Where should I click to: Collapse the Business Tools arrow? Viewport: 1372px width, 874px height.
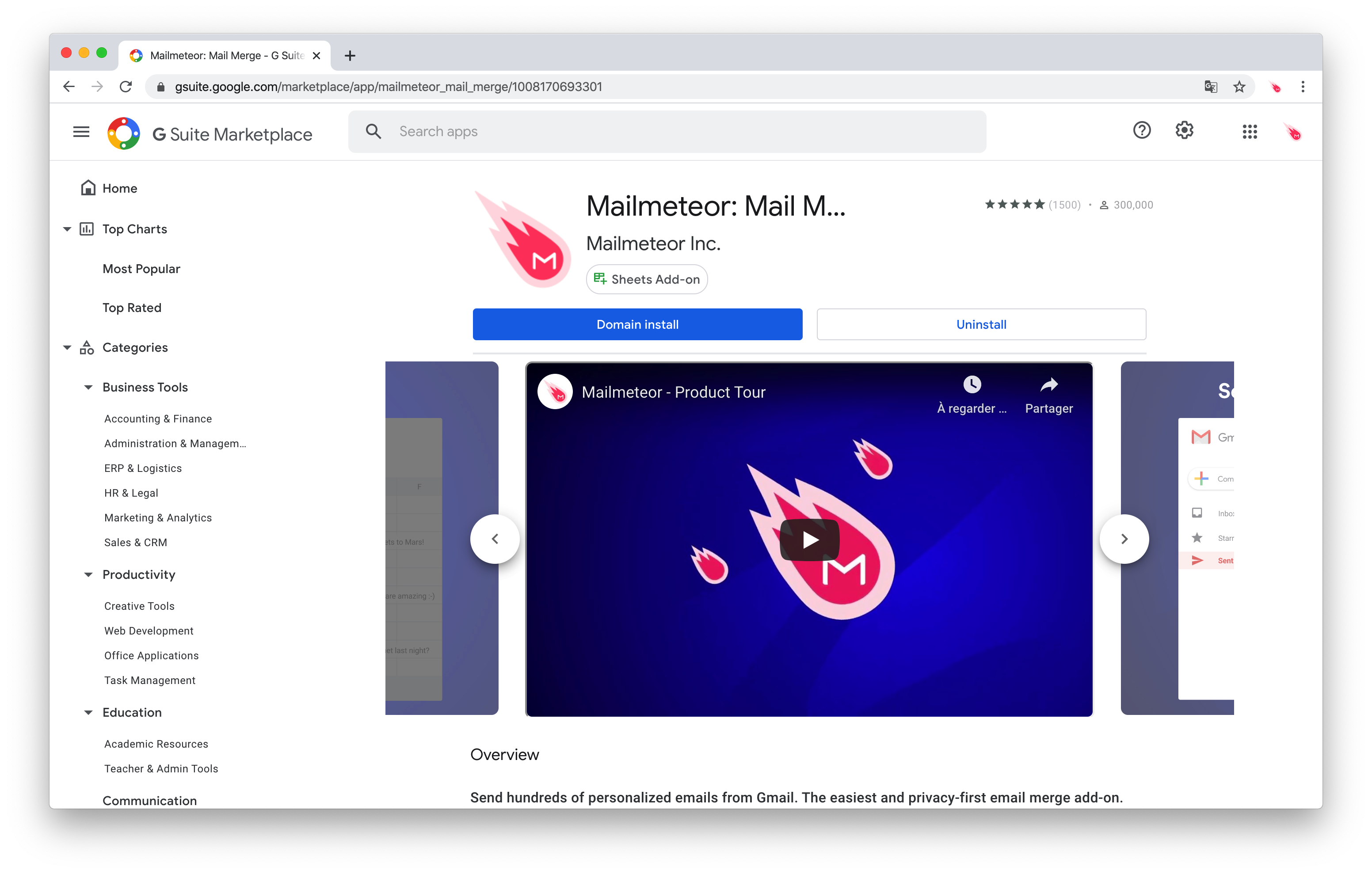tap(88, 388)
